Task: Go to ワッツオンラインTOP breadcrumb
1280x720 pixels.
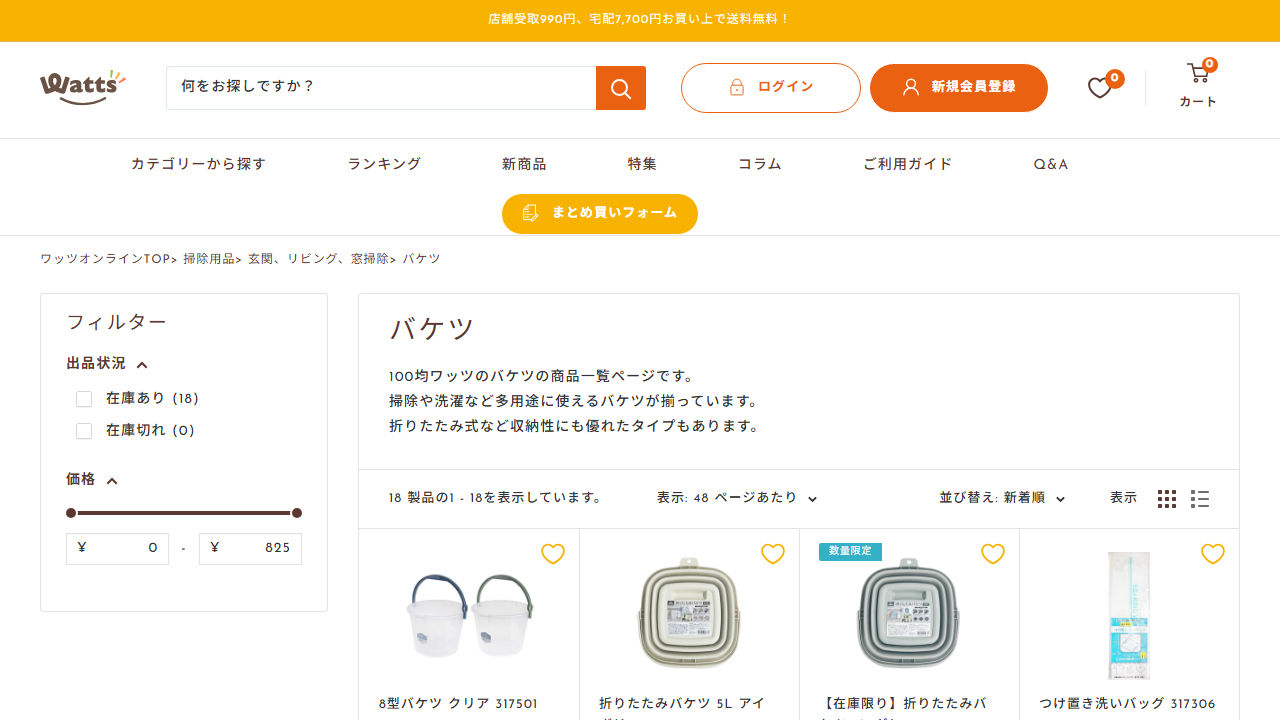Action: [105, 259]
